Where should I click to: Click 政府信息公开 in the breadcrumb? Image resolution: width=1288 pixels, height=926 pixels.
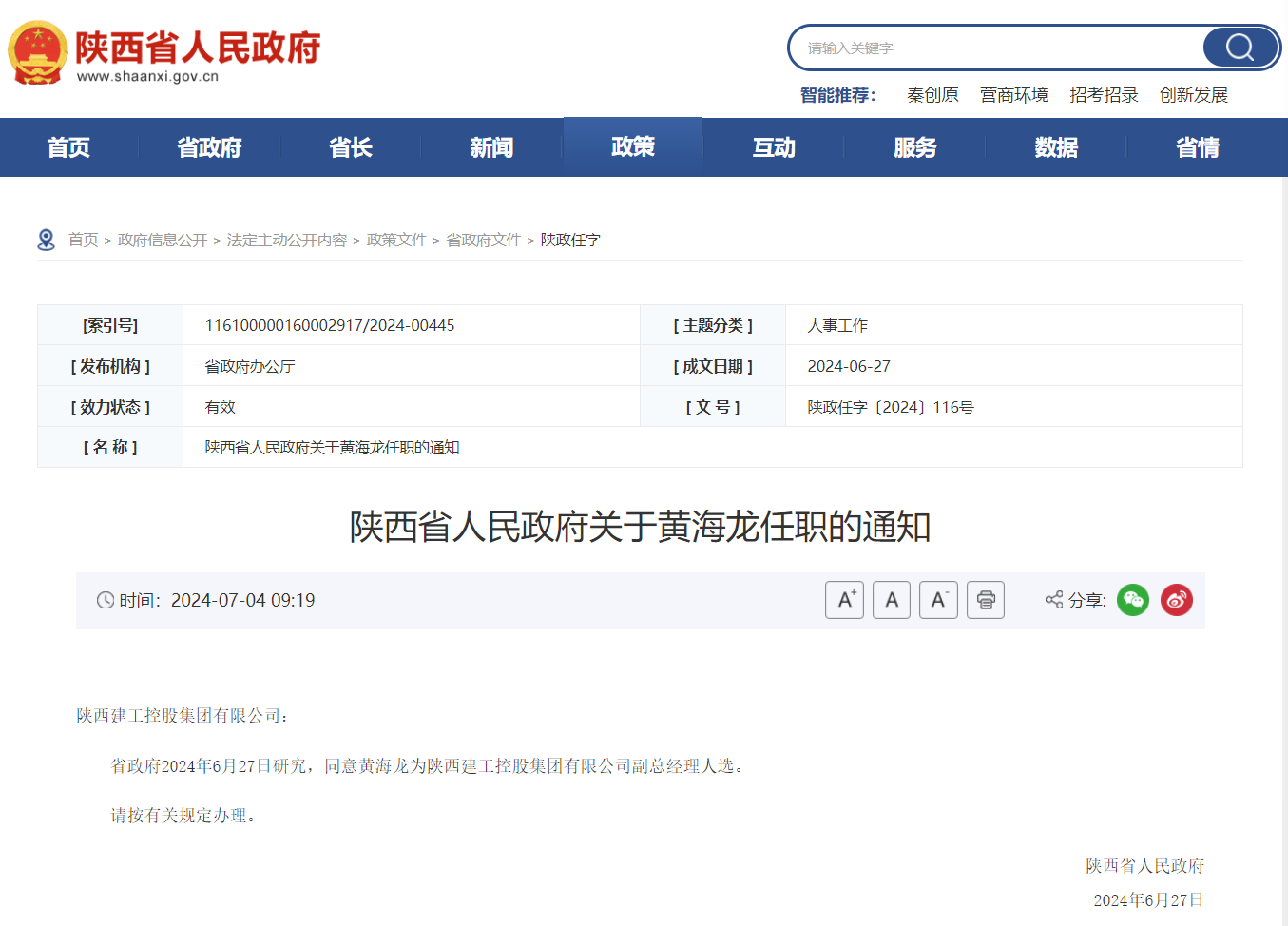click(163, 240)
